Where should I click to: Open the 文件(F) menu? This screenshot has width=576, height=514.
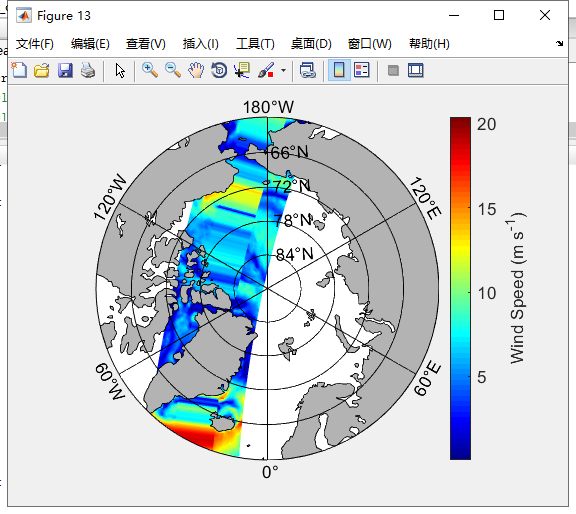(35, 44)
